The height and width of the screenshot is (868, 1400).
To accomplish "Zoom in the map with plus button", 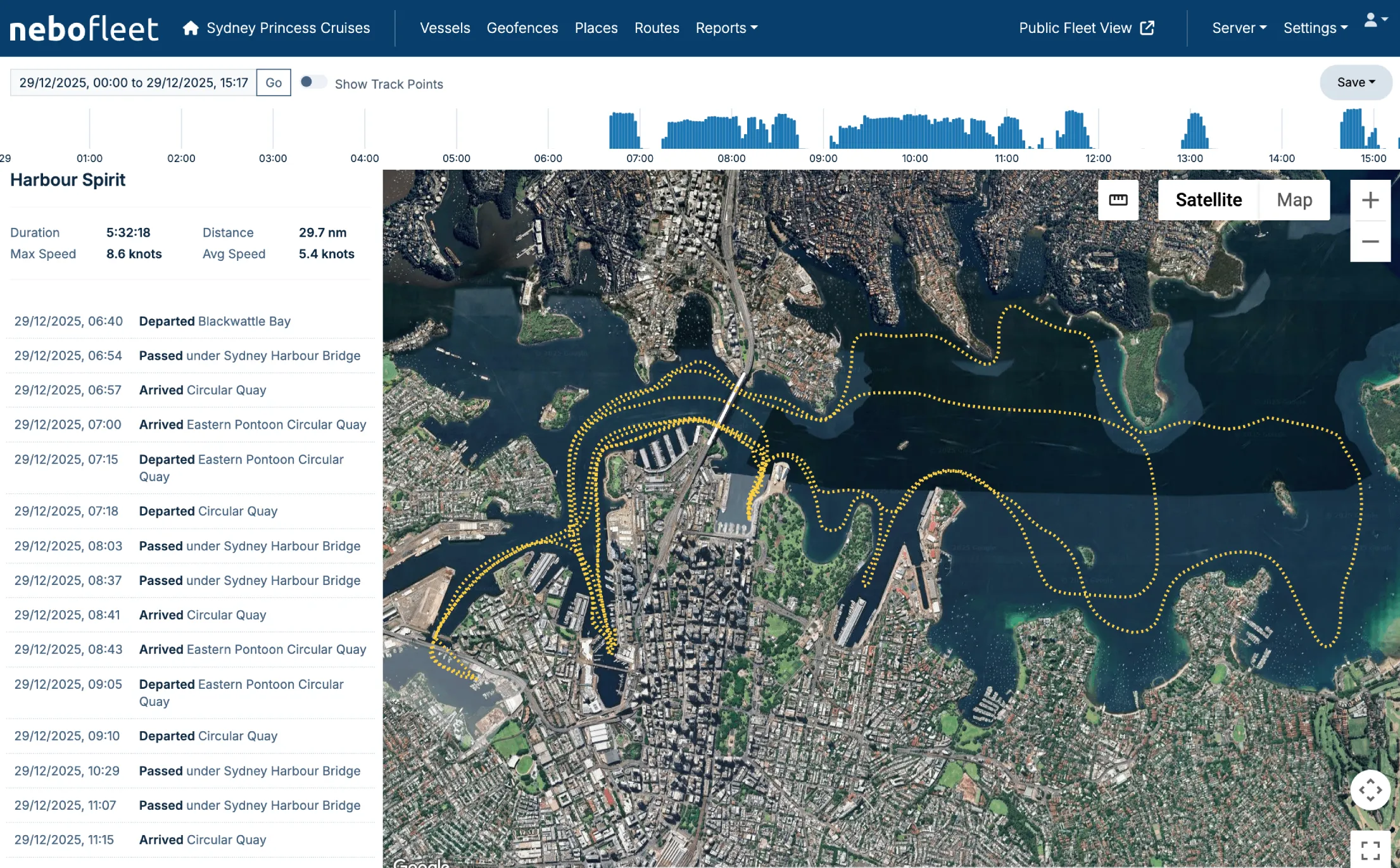I will click(x=1370, y=200).
